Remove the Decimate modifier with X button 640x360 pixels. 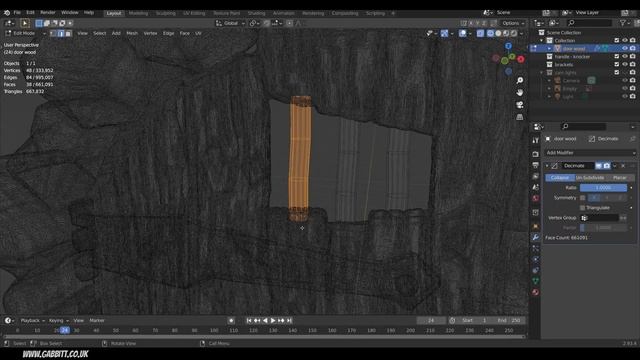point(623,166)
